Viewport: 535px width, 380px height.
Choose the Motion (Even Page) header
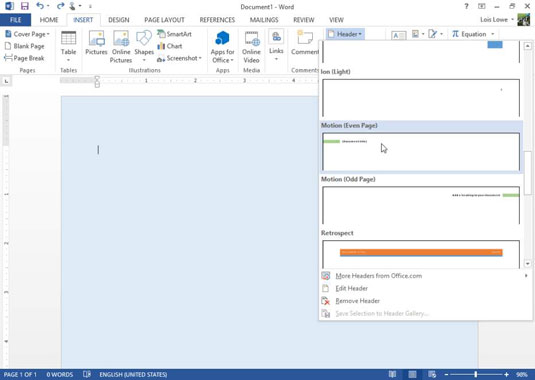tap(421, 152)
